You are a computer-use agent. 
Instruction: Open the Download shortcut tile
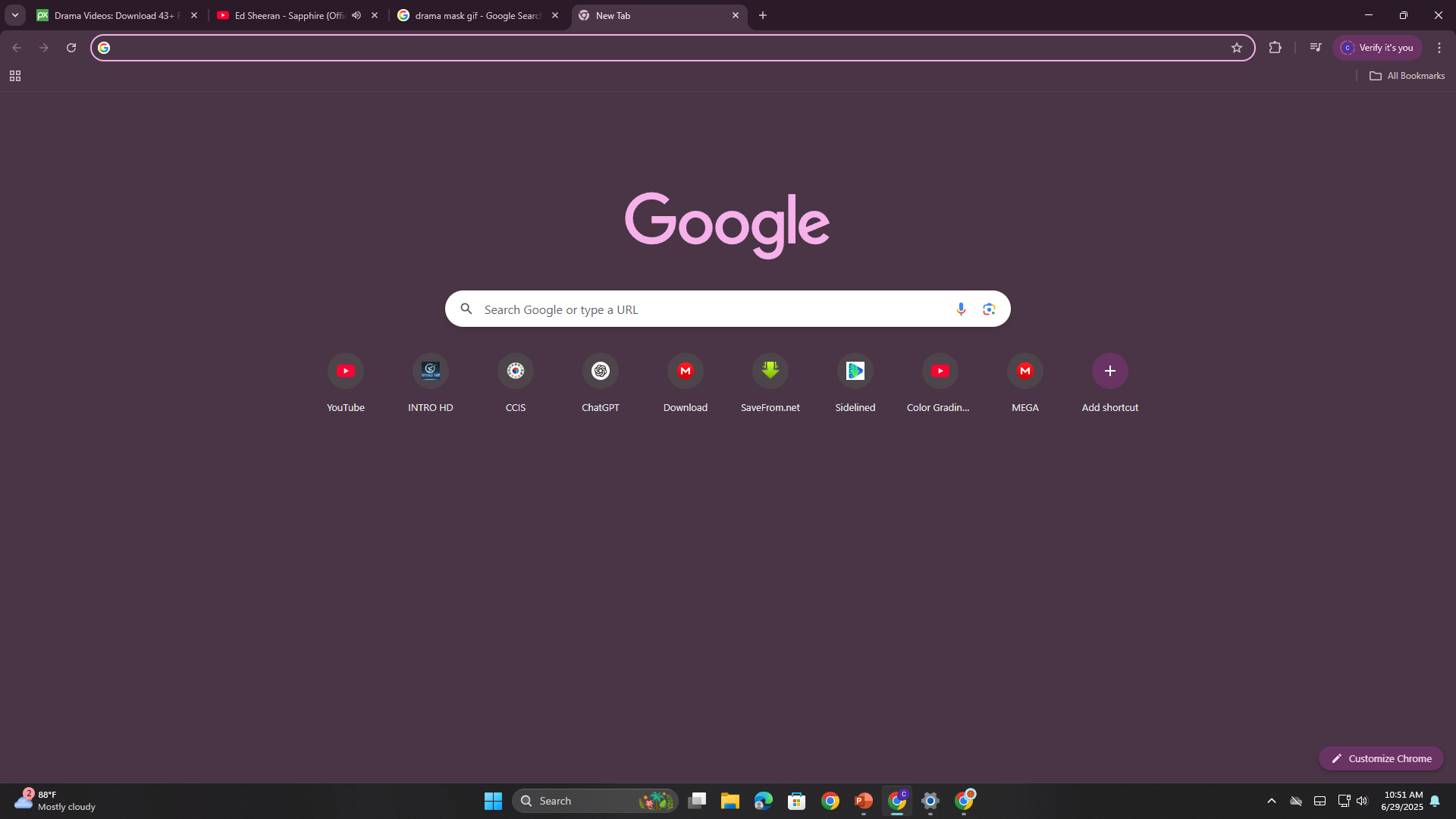[x=686, y=384]
